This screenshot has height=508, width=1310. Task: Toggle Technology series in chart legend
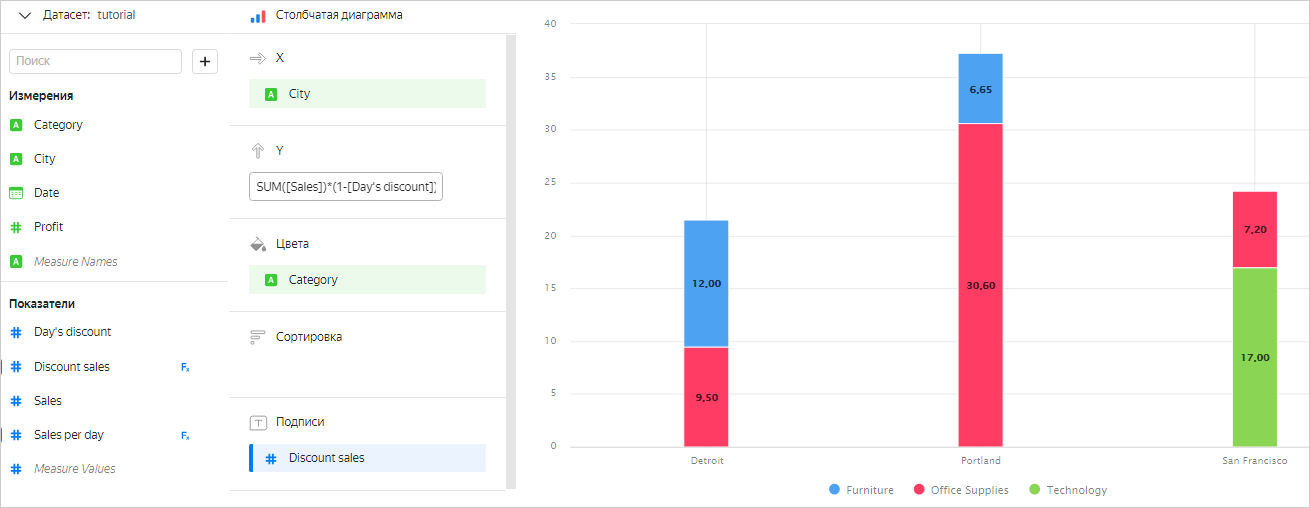(x=1068, y=490)
